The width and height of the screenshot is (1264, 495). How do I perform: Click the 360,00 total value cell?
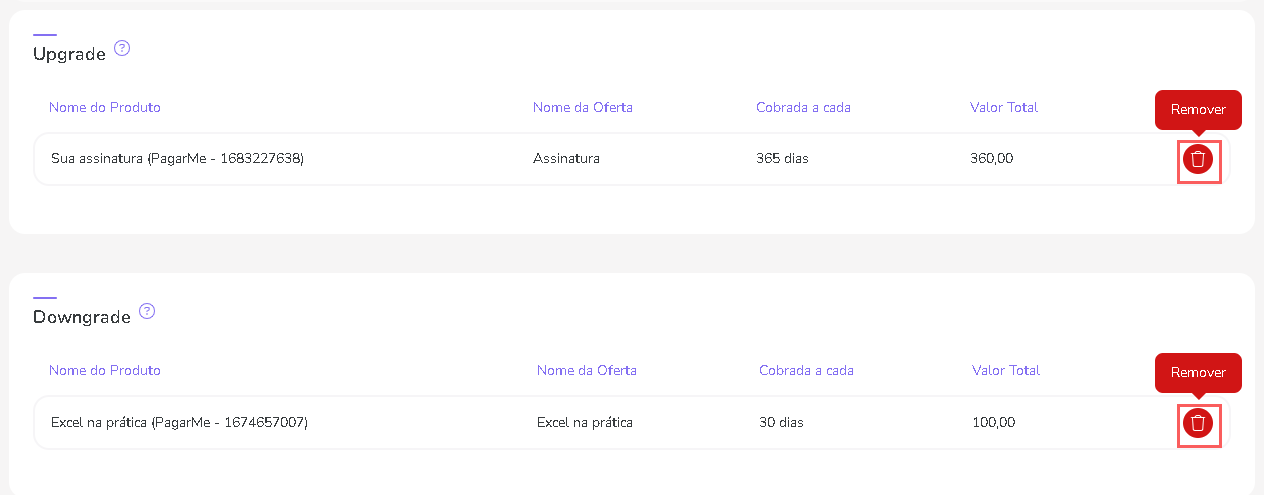[x=992, y=158]
